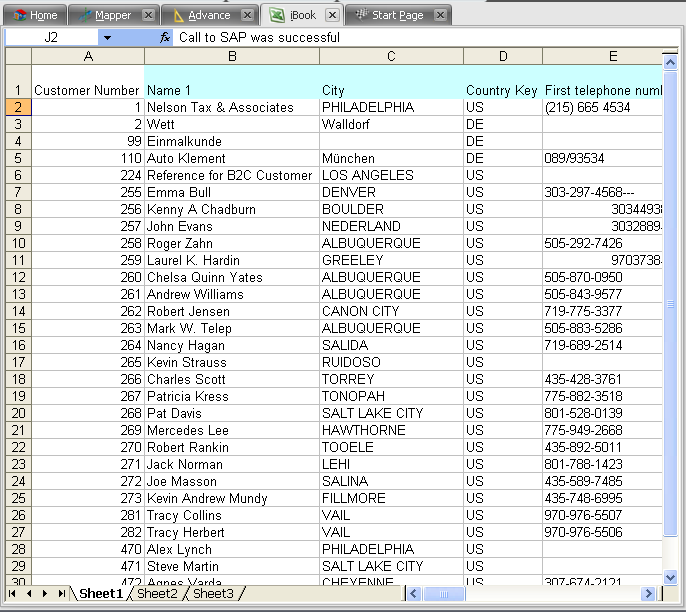The height and width of the screenshot is (612, 686).
Task: Open the Sheet3 worksheet tab
Action: [x=213, y=594]
